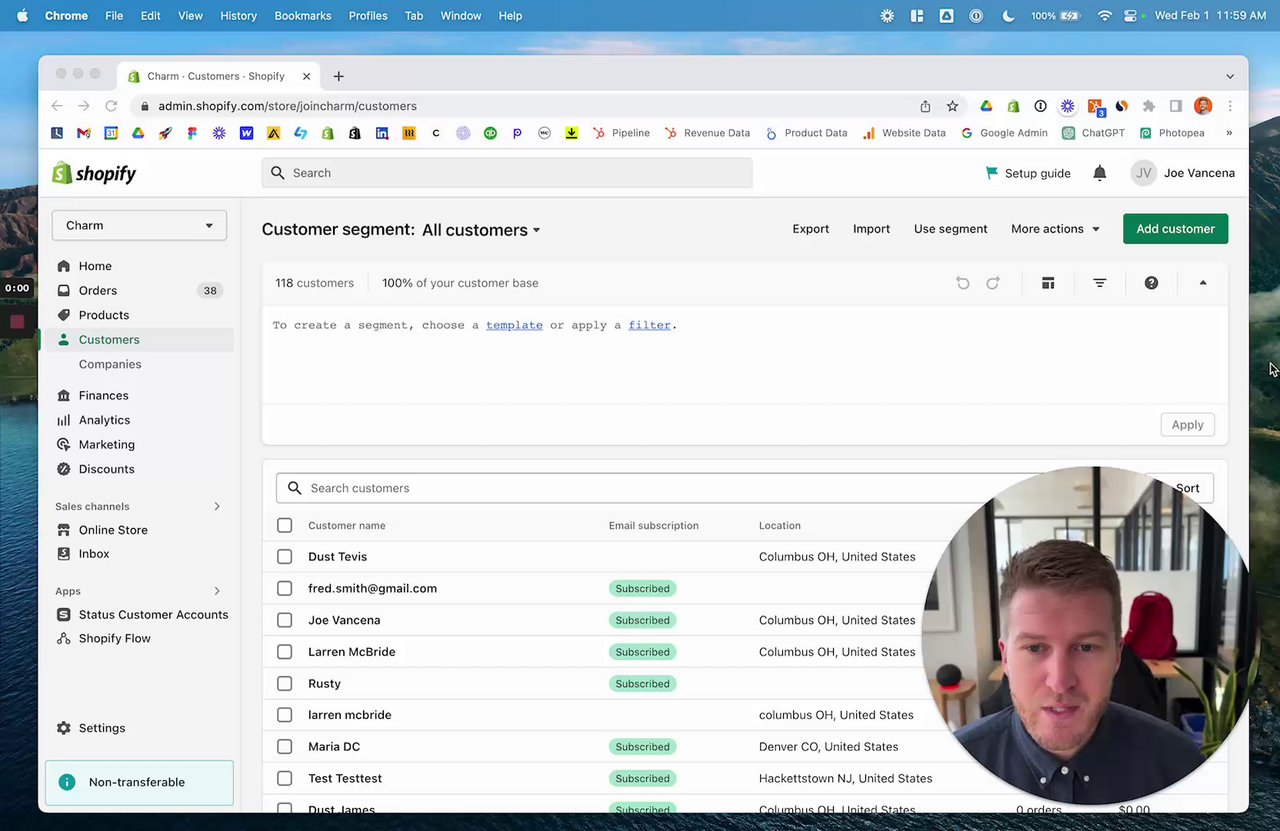Click the Shopify Flow app icon
This screenshot has height=831, width=1280.
tap(64, 638)
